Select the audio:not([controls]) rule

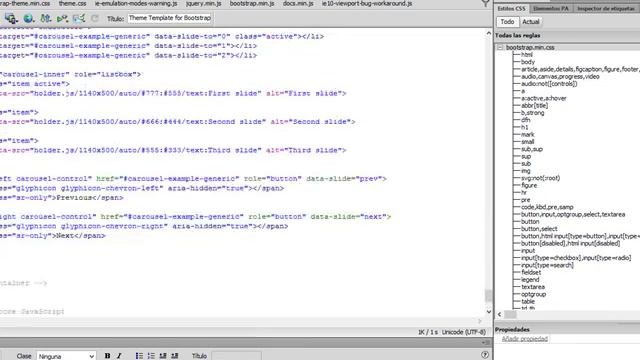pyautogui.click(x=549, y=84)
